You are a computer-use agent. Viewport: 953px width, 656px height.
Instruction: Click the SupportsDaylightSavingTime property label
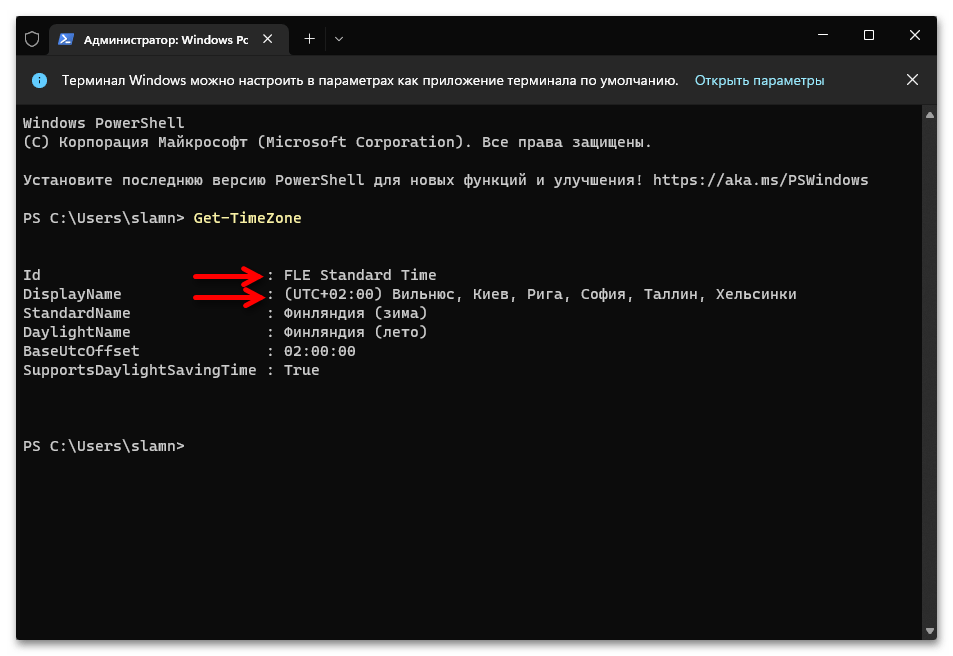tap(140, 370)
